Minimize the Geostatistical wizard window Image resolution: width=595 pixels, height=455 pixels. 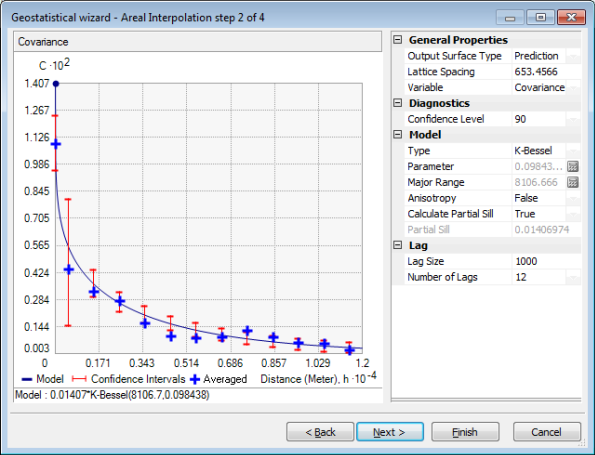[x=510, y=17]
